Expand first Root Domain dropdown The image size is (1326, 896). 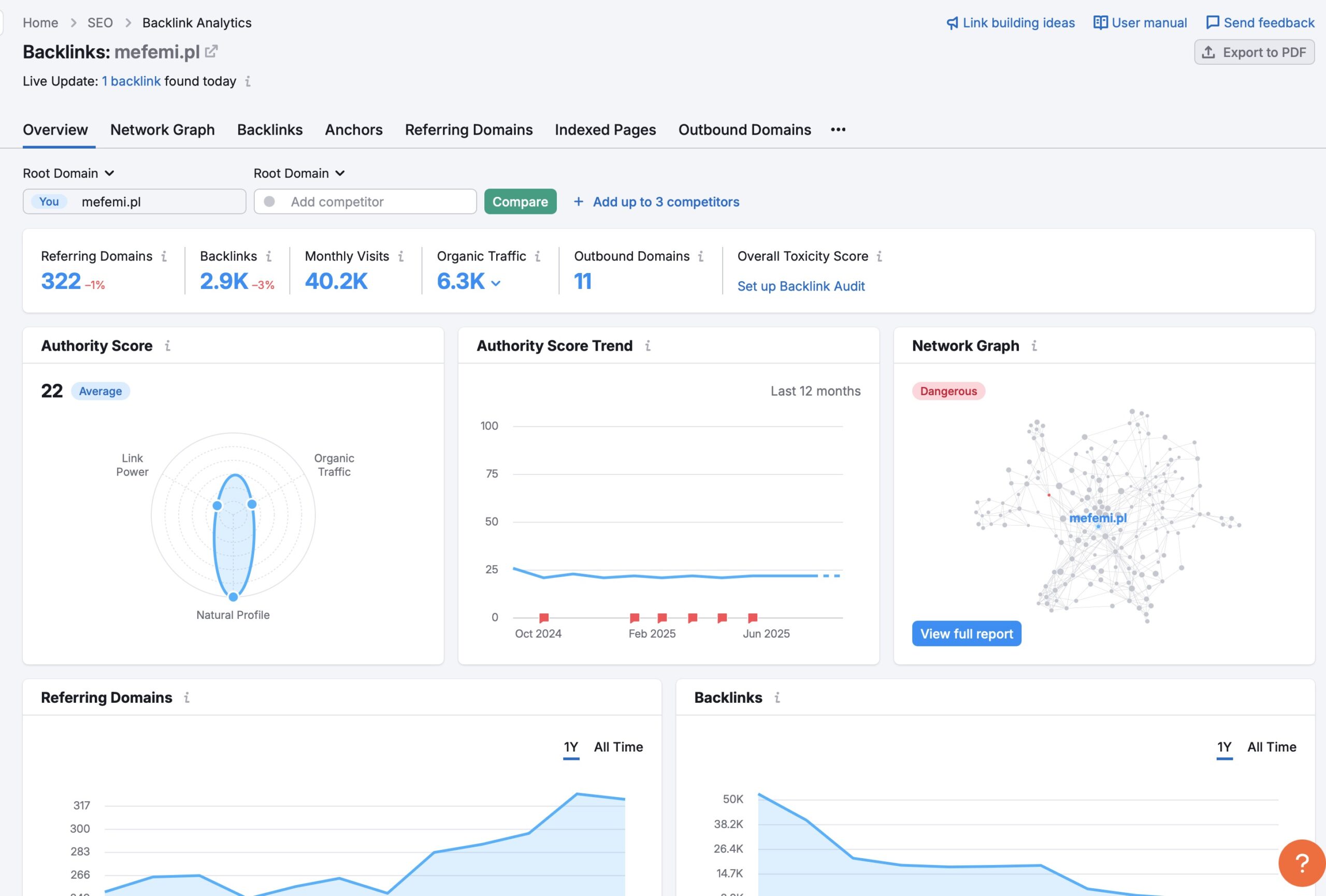tap(109, 173)
